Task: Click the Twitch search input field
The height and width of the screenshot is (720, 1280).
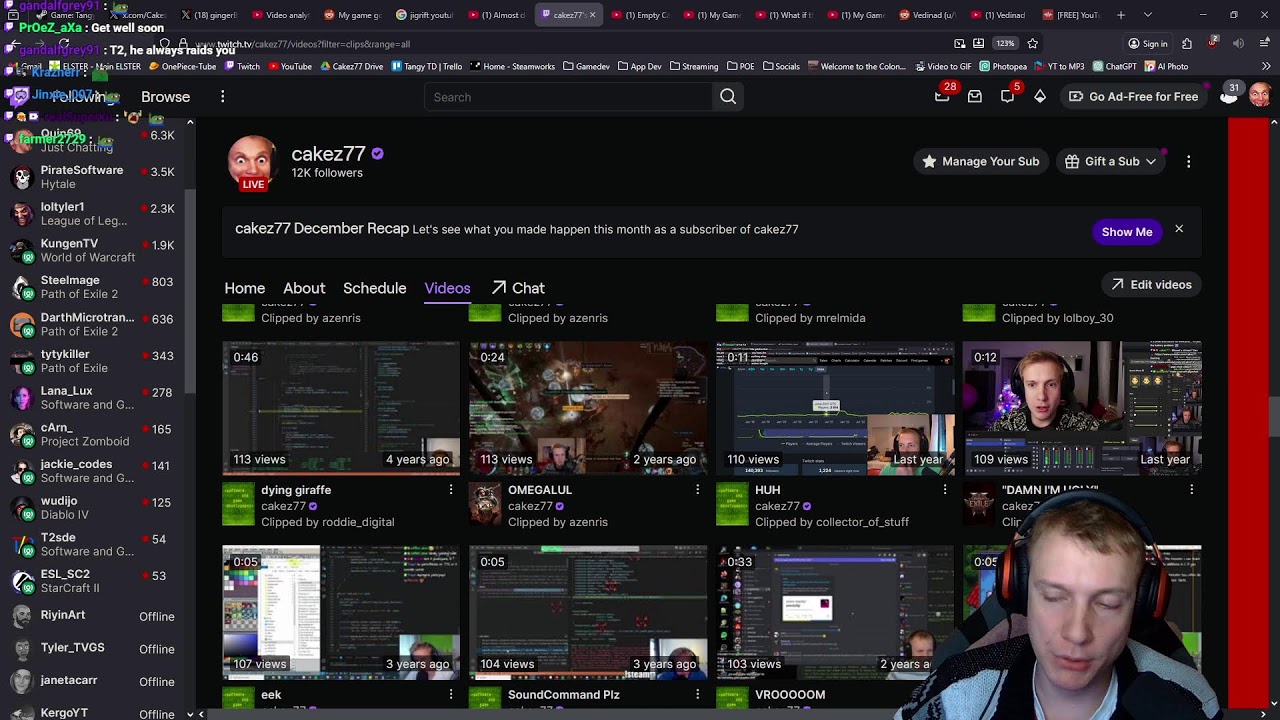Action: pos(569,97)
